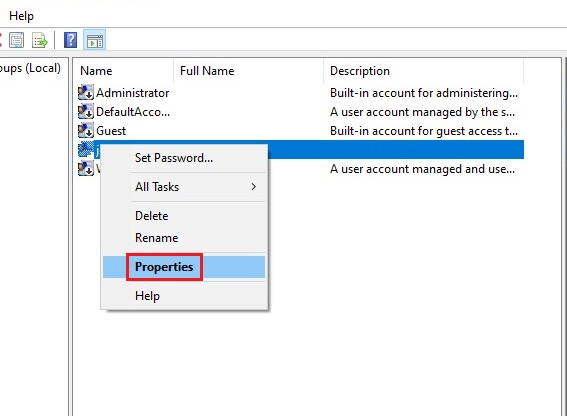The image size is (567, 416).
Task: Select the Administrator user account icon
Action: (x=86, y=92)
